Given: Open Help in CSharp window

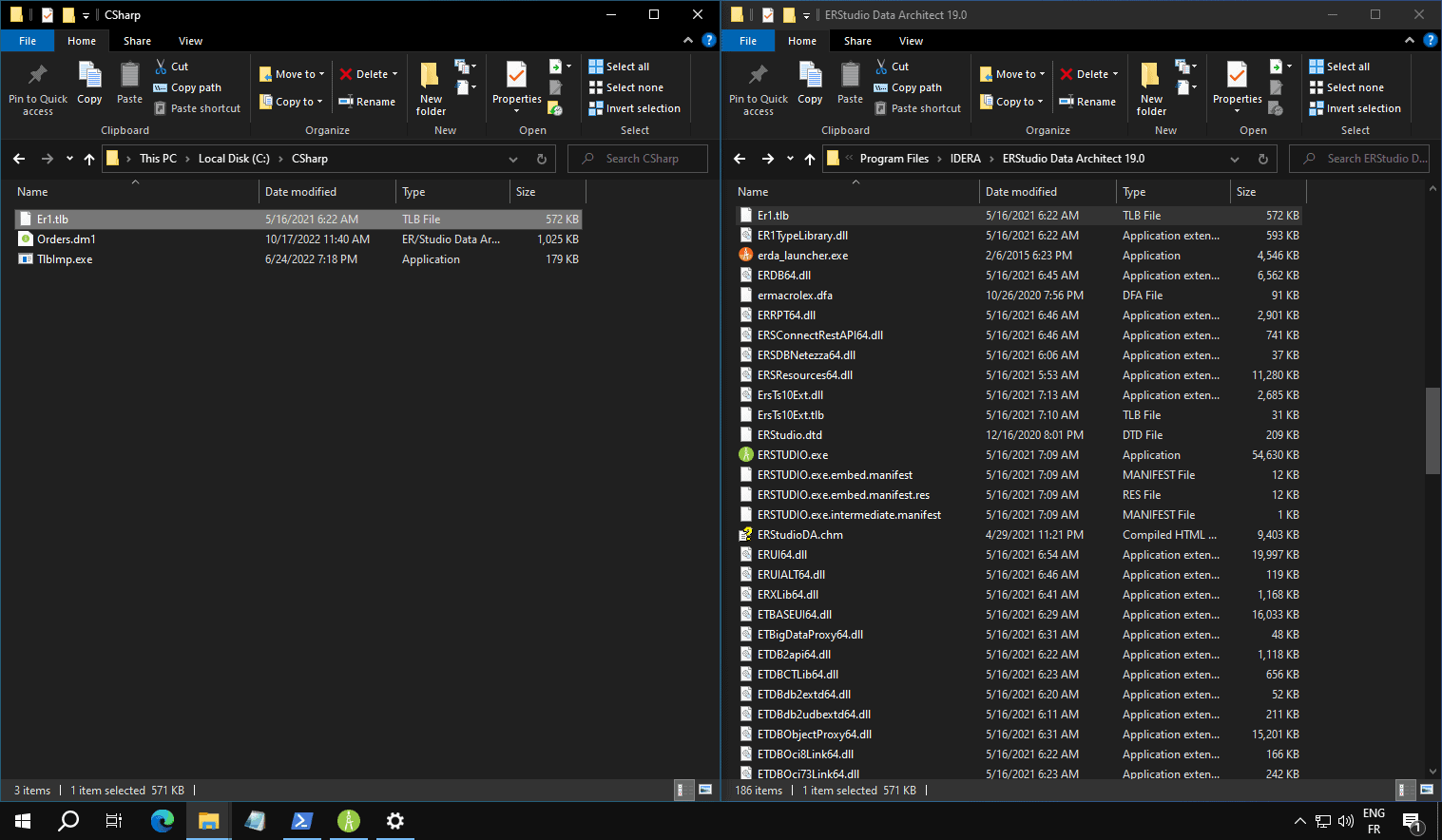Looking at the screenshot, I should click(x=708, y=40).
